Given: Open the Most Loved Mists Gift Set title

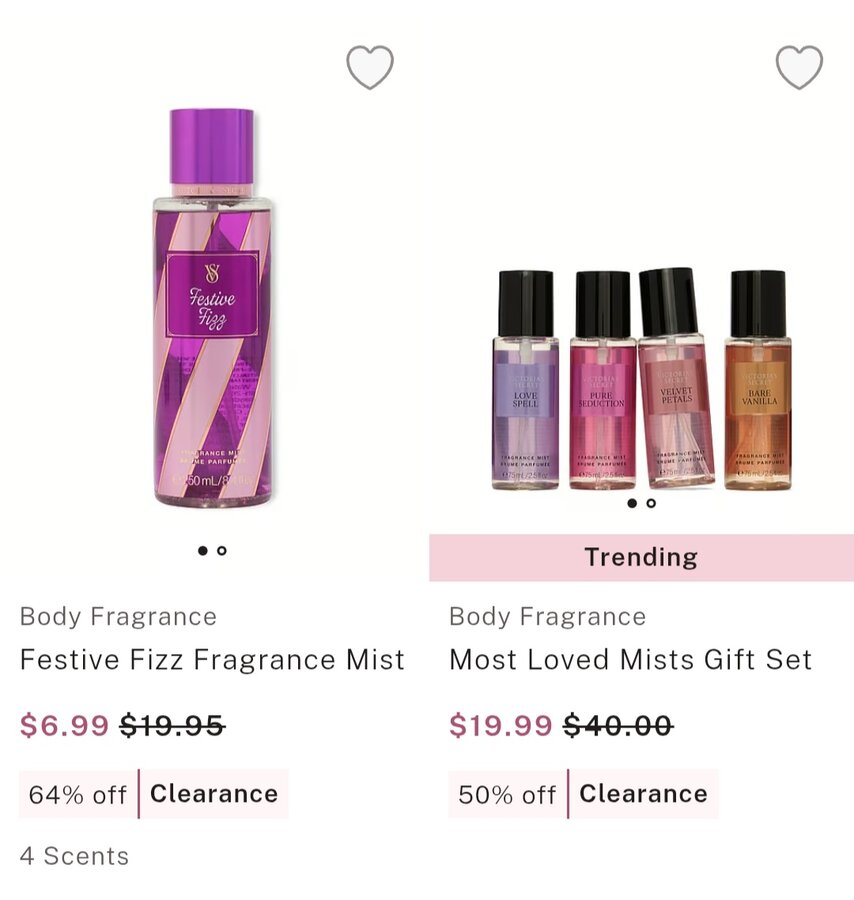Looking at the screenshot, I should 631,660.
